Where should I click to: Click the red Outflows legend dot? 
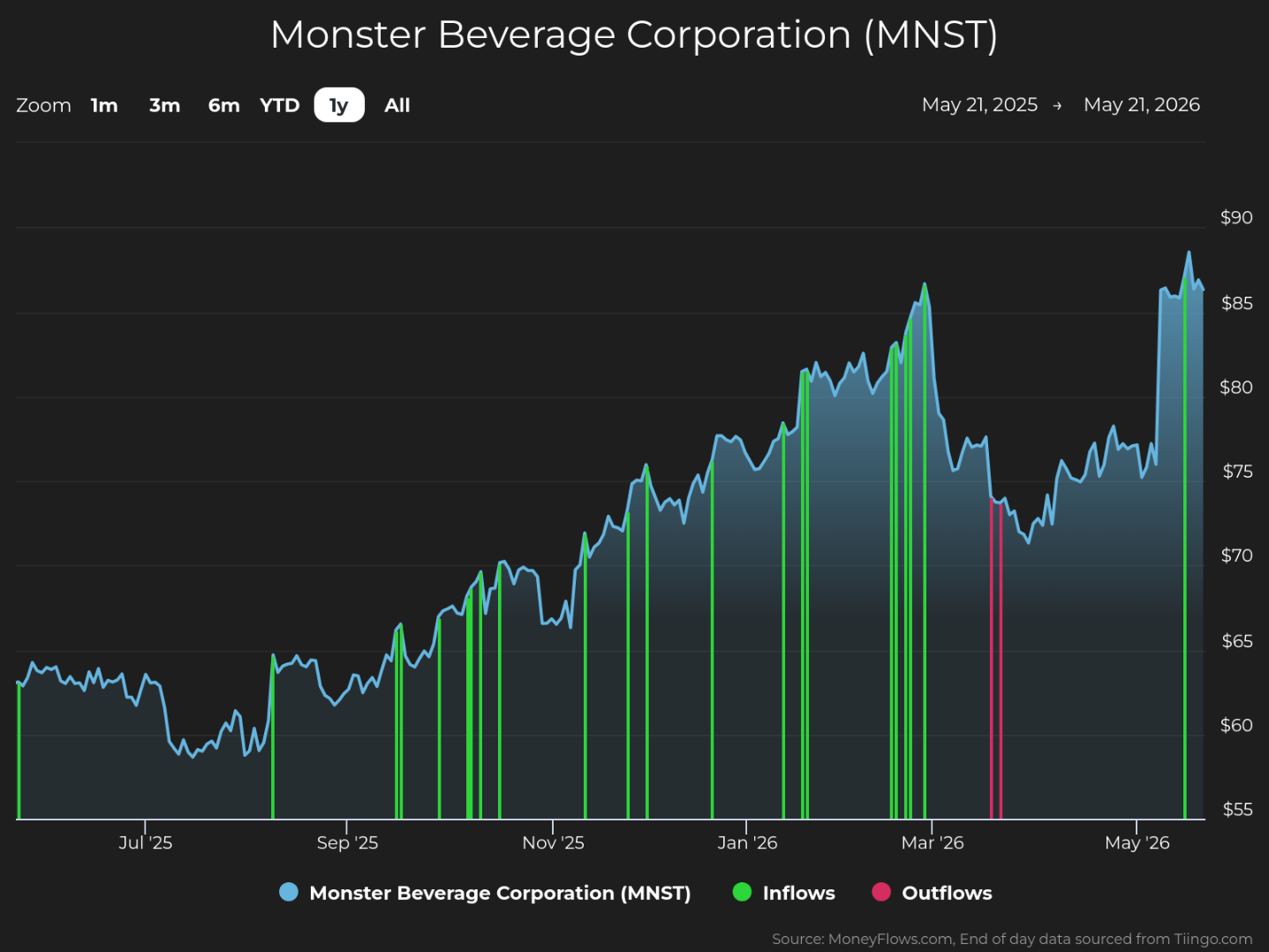(881, 892)
